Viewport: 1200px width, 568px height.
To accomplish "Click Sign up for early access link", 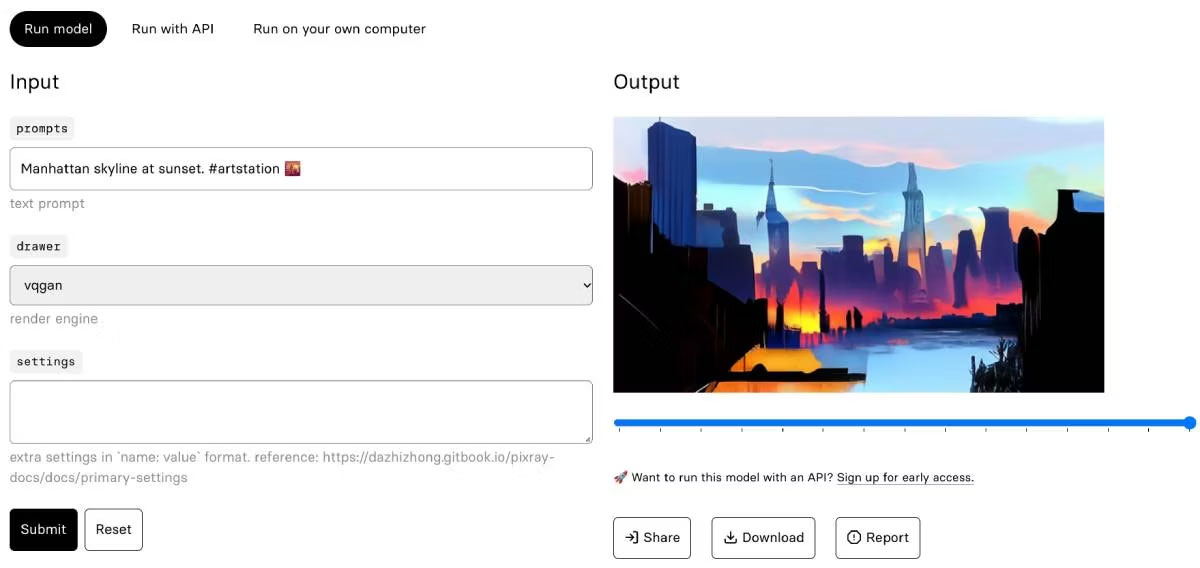I will coord(905,478).
